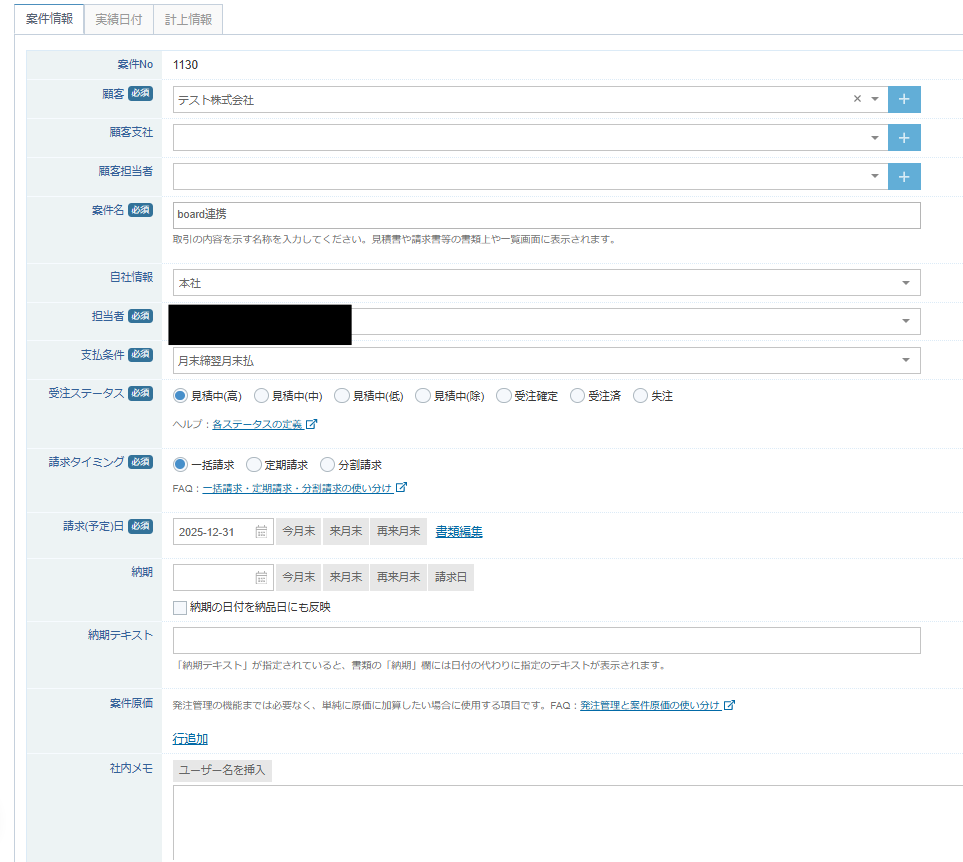Screen dimensions: 963x862
Task: Focus the 納期テキスト input field
Action: coord(547,640)
